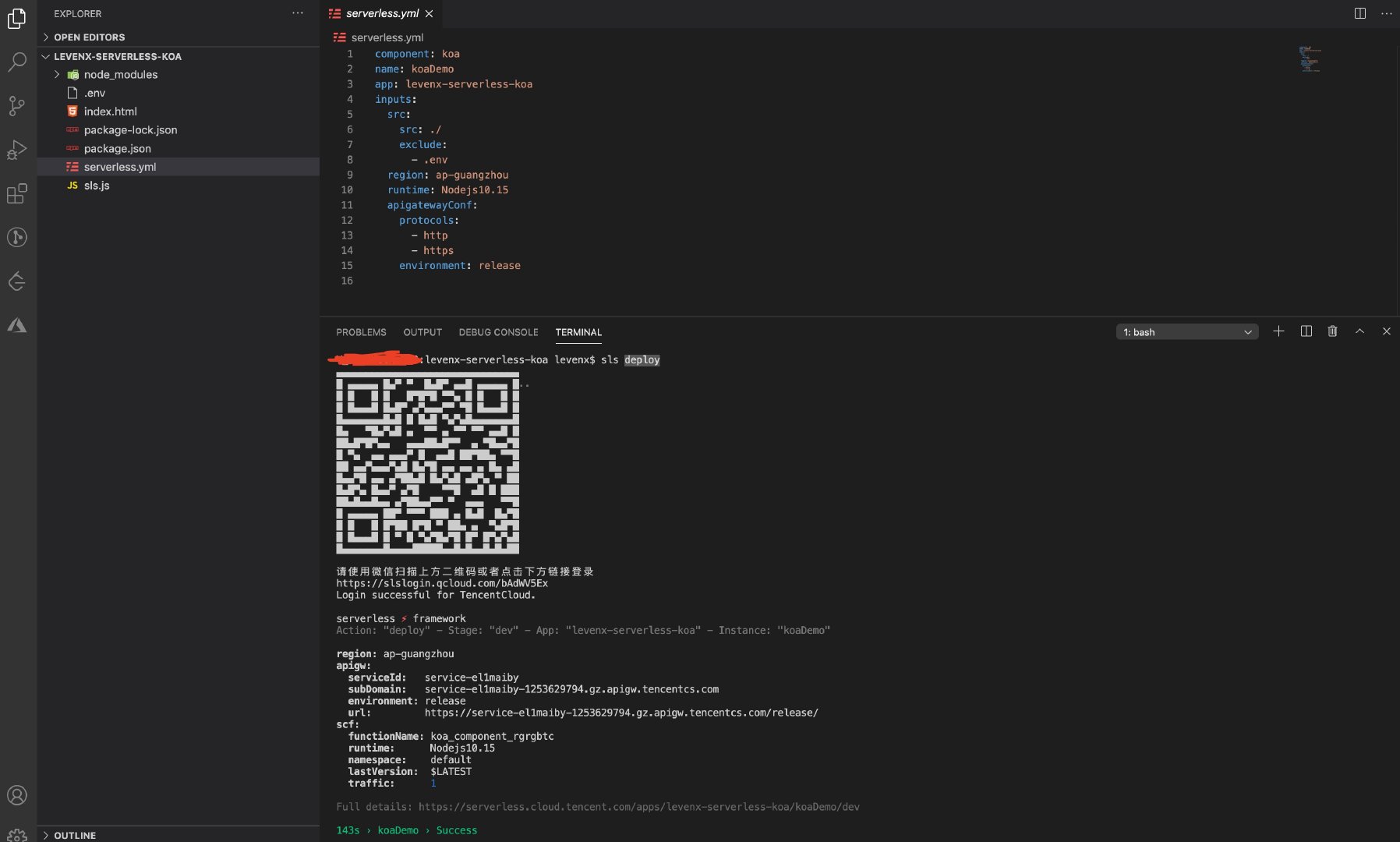Viewport: 1400px width, 842px height.
Task: Click 'Login successful for TencentCloud.' text
Action: pyautogui.click(x=436, y=595)
